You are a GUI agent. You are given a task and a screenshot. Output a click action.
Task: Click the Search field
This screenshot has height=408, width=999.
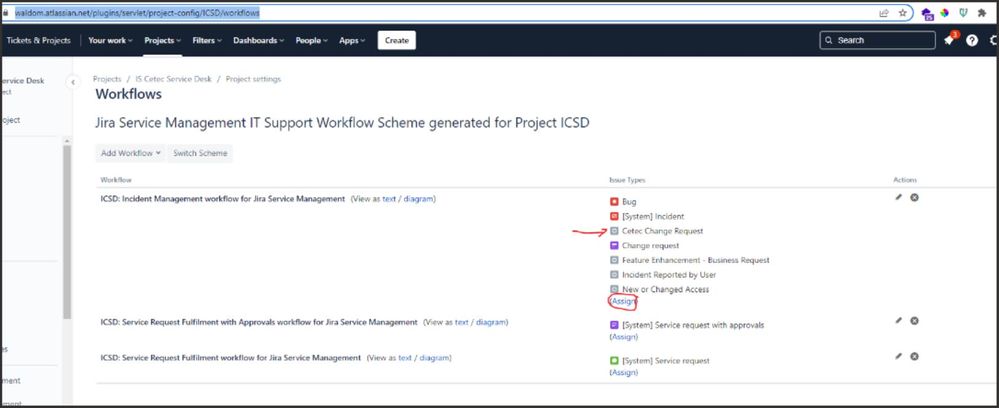pos(877,40)
